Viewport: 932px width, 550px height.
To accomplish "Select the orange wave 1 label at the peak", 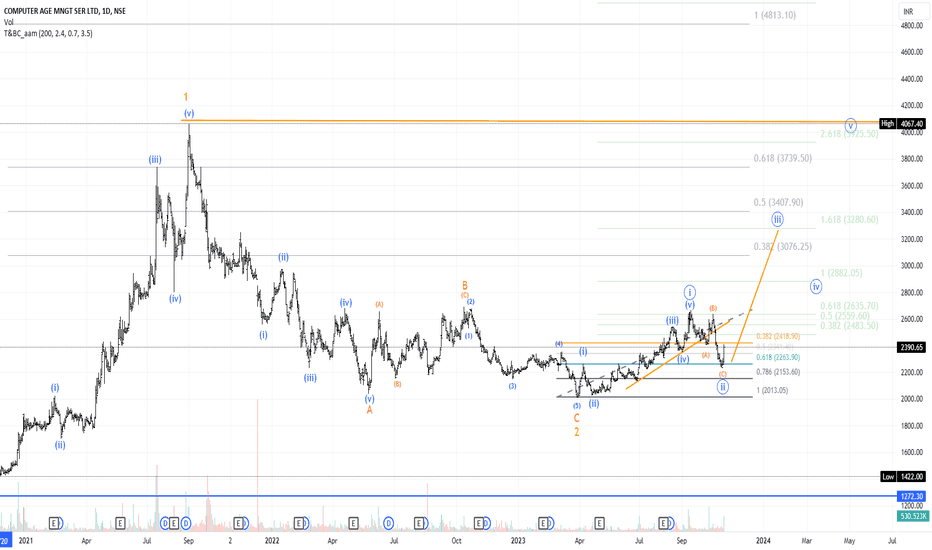I will 186,97.
